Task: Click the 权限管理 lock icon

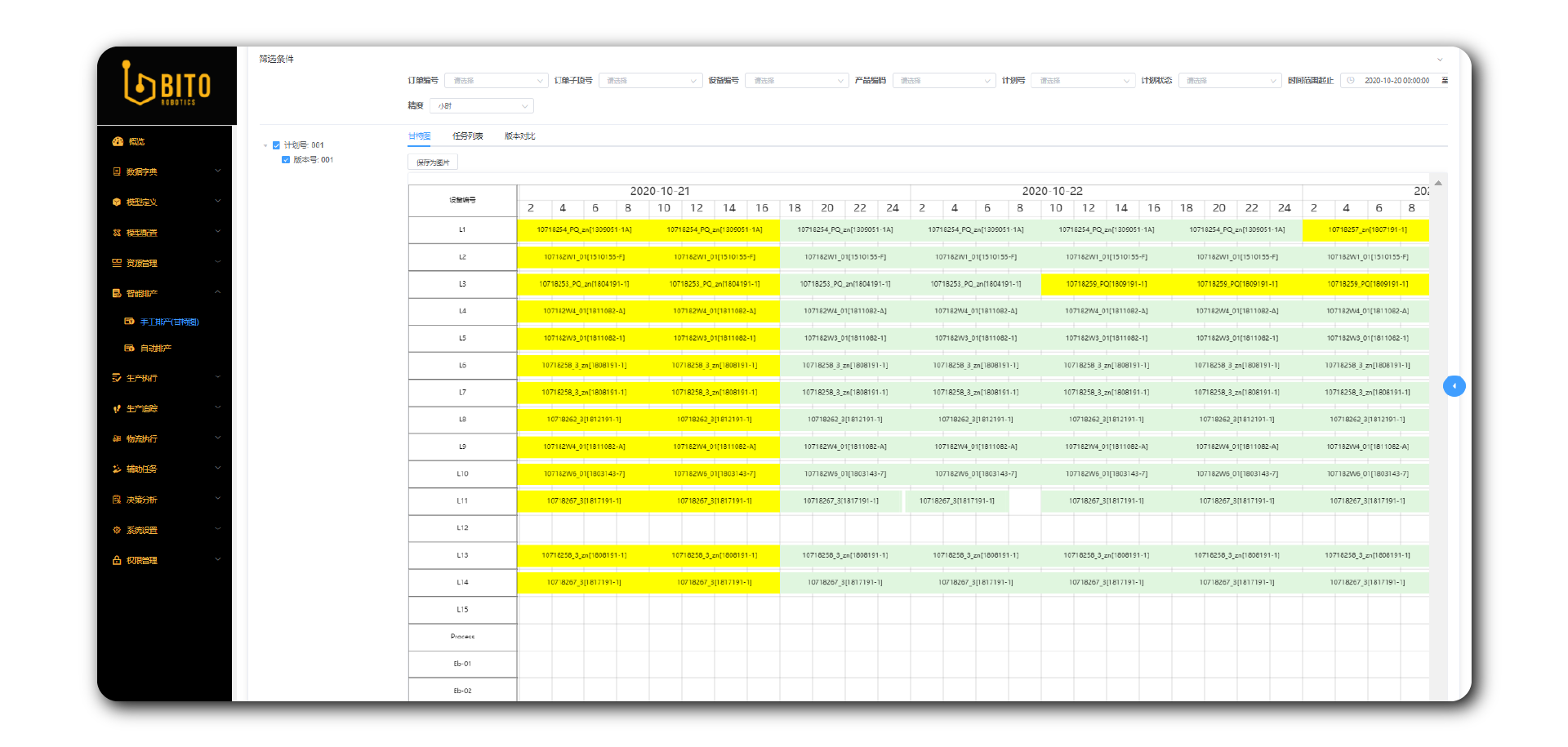Action: pyautogui.click(x=117, y=560)
